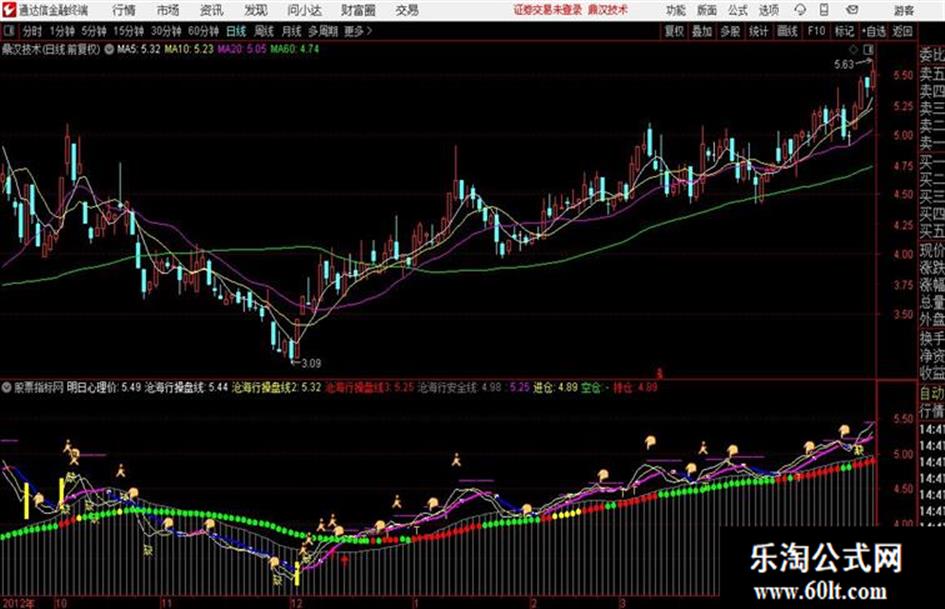Toggle the side panel icon at chart top-right
The image size is (945, 609).
(868, 49)
